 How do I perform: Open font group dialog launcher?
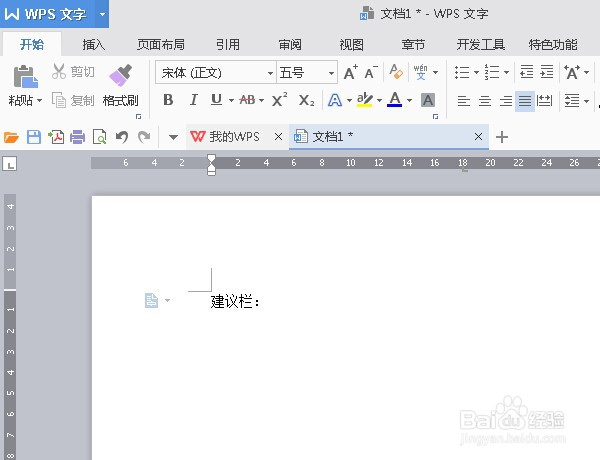click(435, 116)
